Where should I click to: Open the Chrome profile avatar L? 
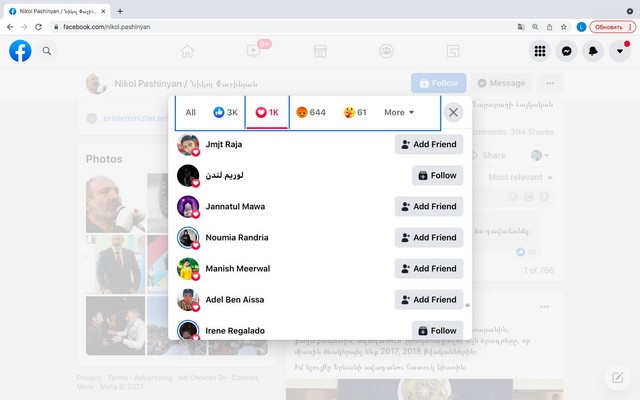tap(581, 27)
